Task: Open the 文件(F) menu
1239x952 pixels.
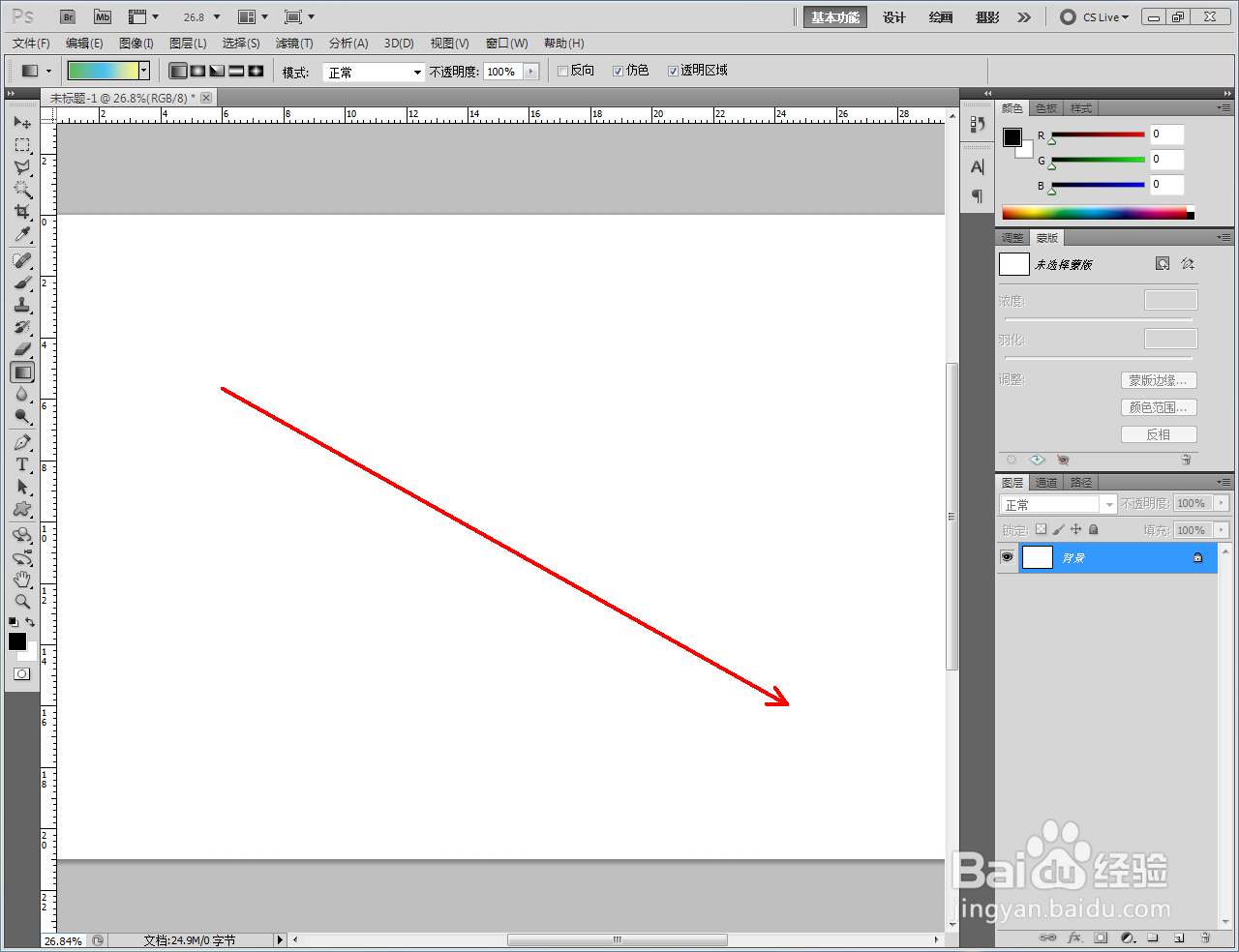Action: tap(31, 44)
